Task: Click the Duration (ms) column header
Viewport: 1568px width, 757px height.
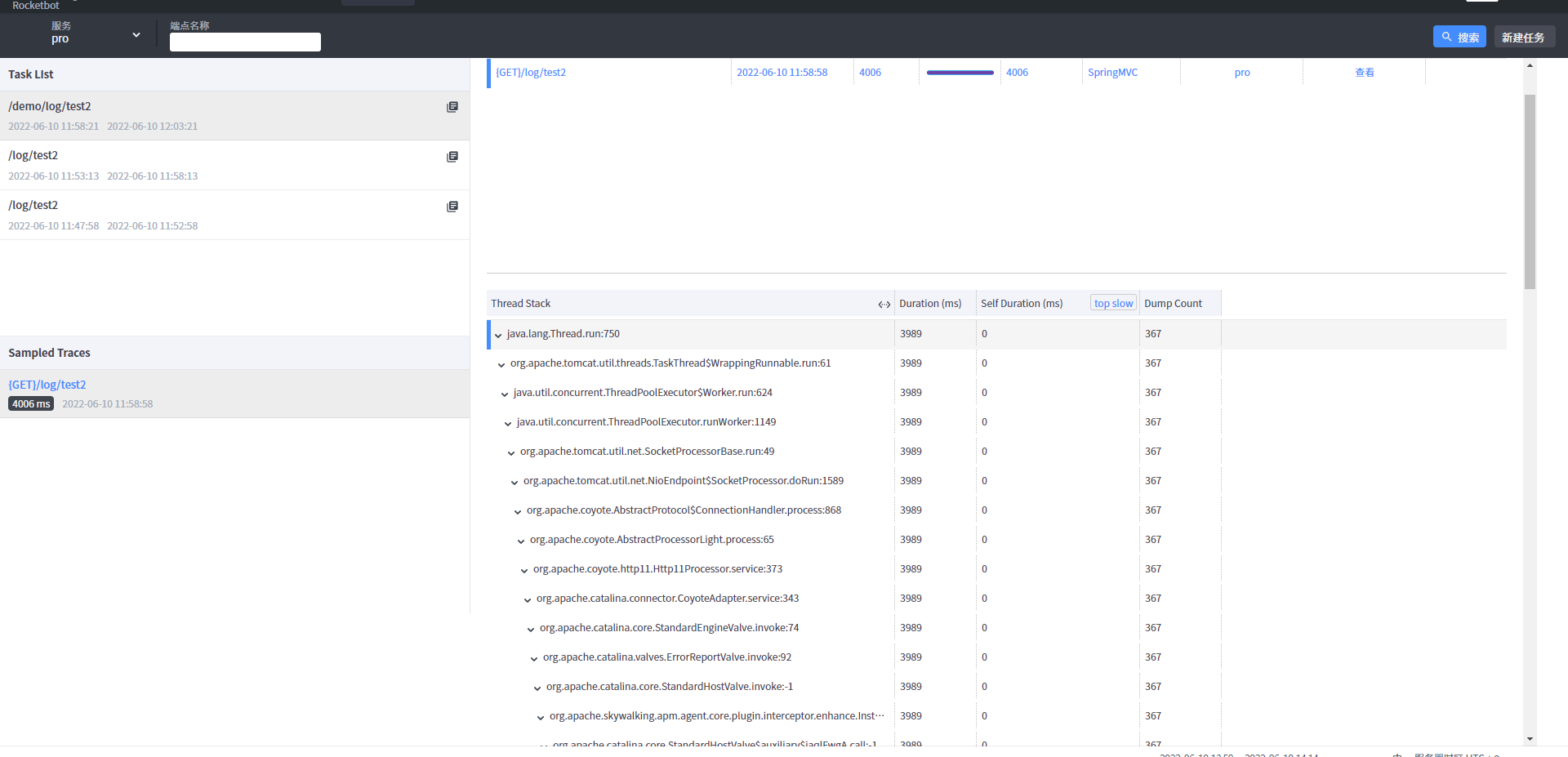Action: point(930,303)
